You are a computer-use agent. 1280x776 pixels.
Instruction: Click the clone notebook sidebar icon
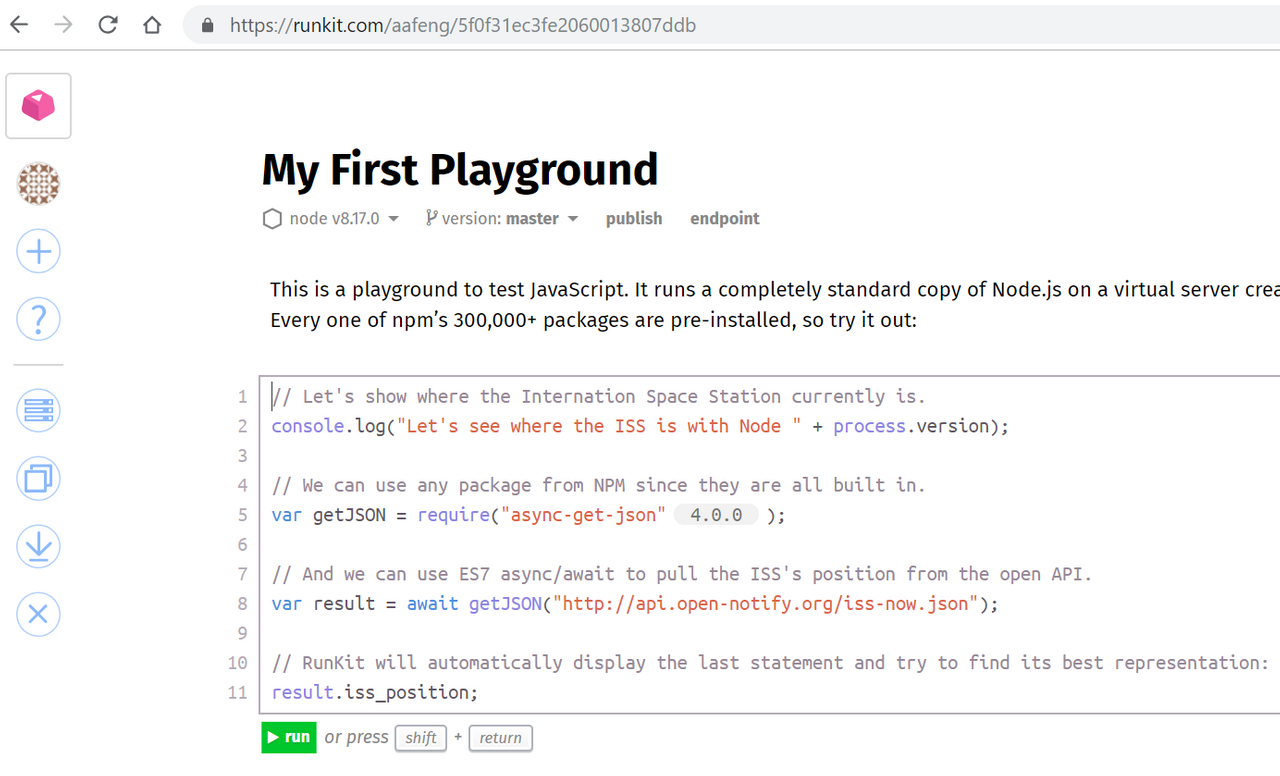click(39, 479)
